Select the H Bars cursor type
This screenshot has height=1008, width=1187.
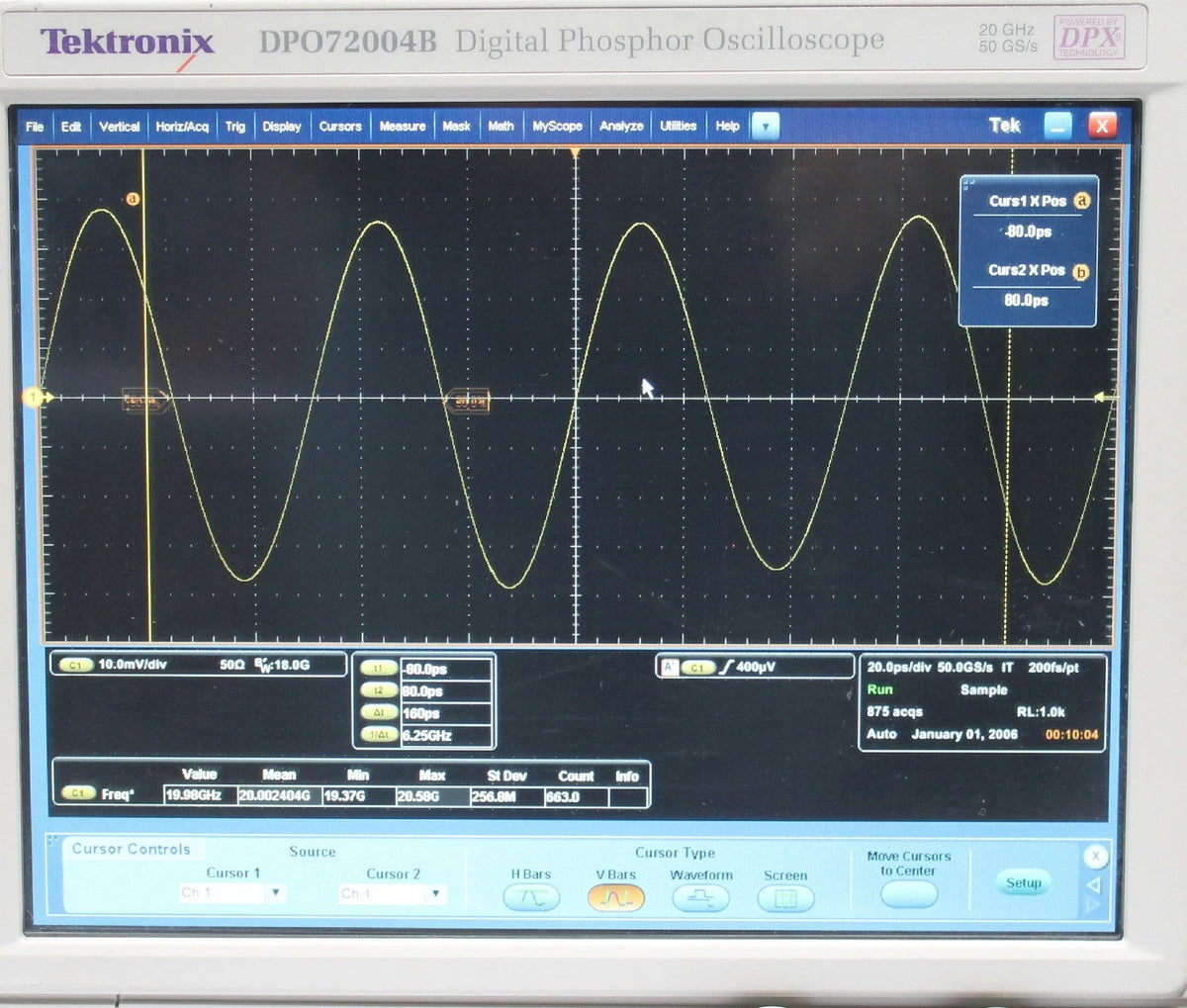(x=531, y=898)
